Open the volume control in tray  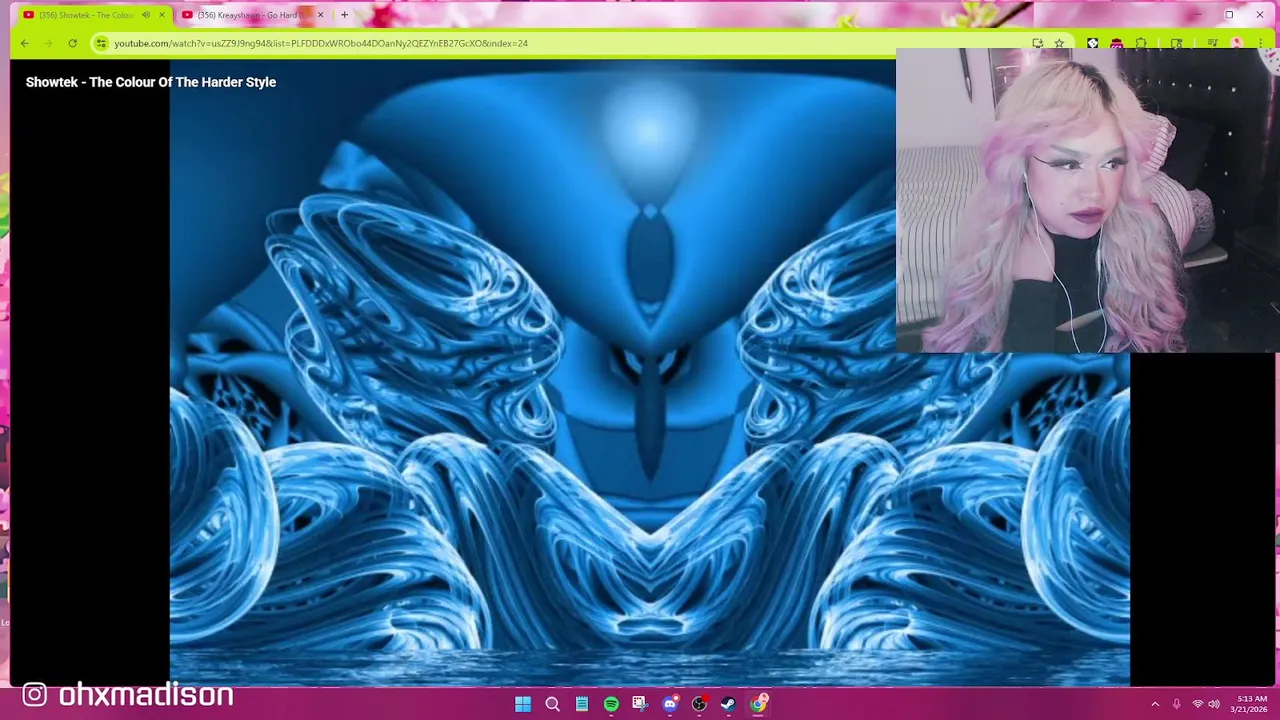point(1214,704)
